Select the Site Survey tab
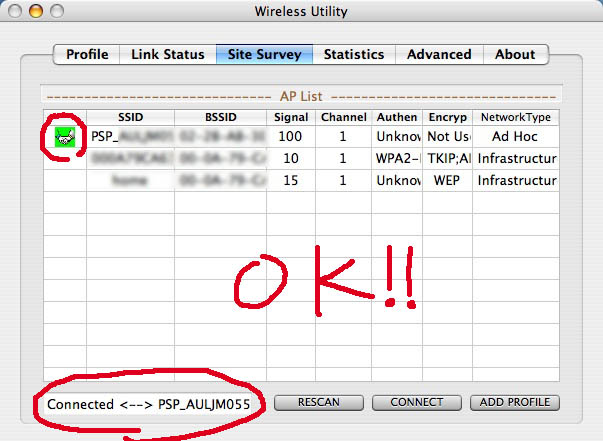This screenshot has height=441, width=603. coord(265,54)
